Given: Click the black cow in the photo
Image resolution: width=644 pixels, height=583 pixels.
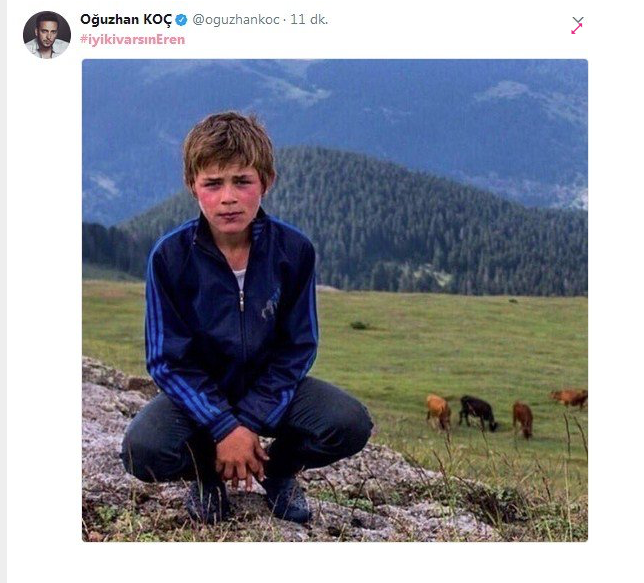Looking at the screenshot, I should click(x=478, y=413).
